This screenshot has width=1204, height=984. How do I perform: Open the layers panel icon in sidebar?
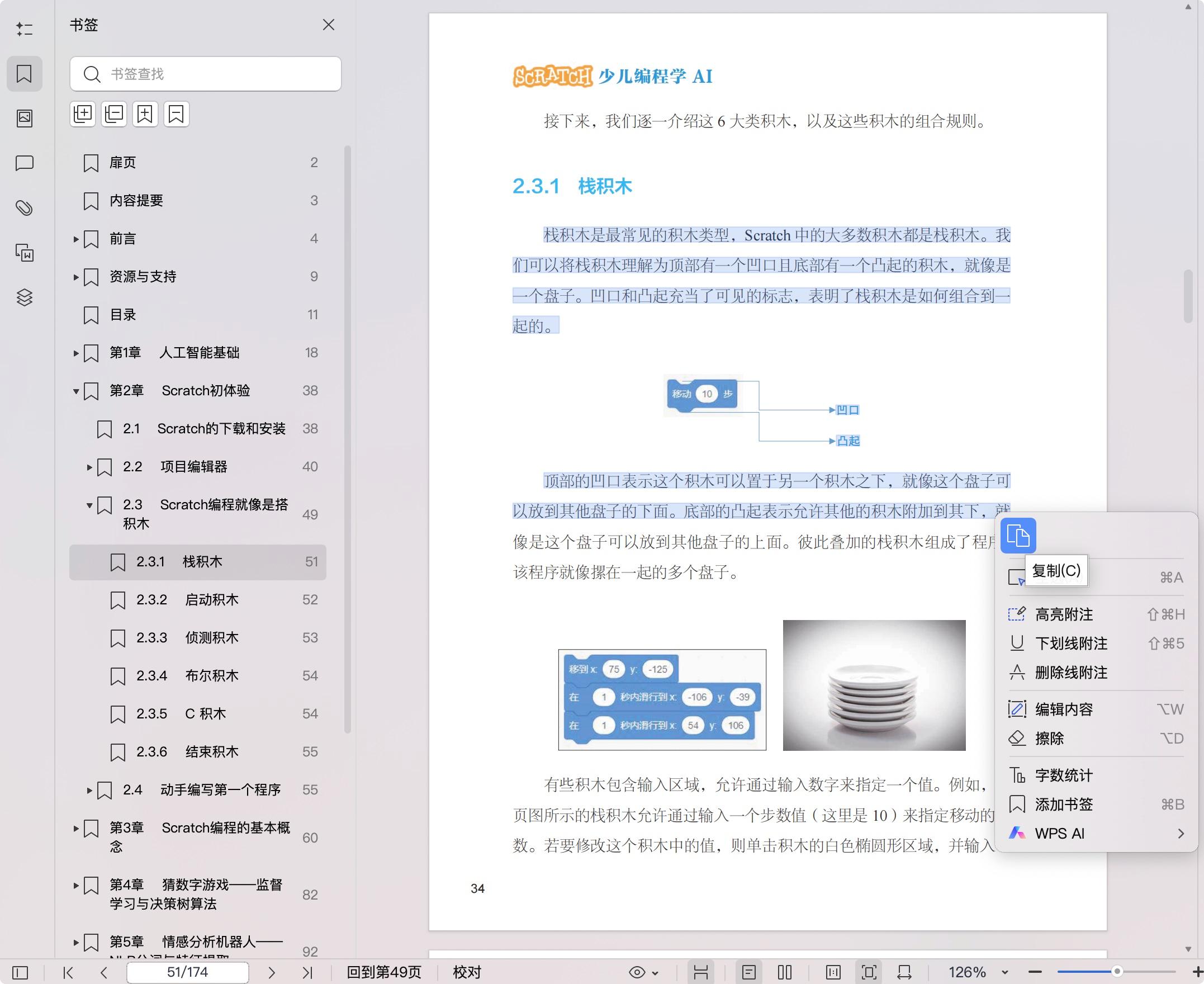coord(25,297)
